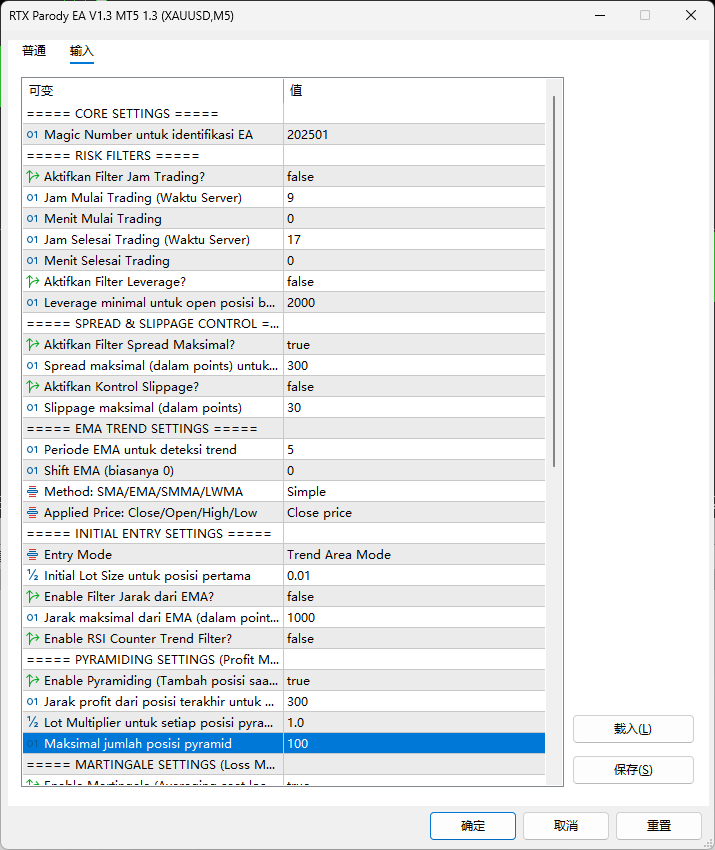Viewport: 715px width, 850px height.
Task: Click the enum icon beside Method: SMA/EMA/SMMA/LWMA
Action: coord(32,492)
